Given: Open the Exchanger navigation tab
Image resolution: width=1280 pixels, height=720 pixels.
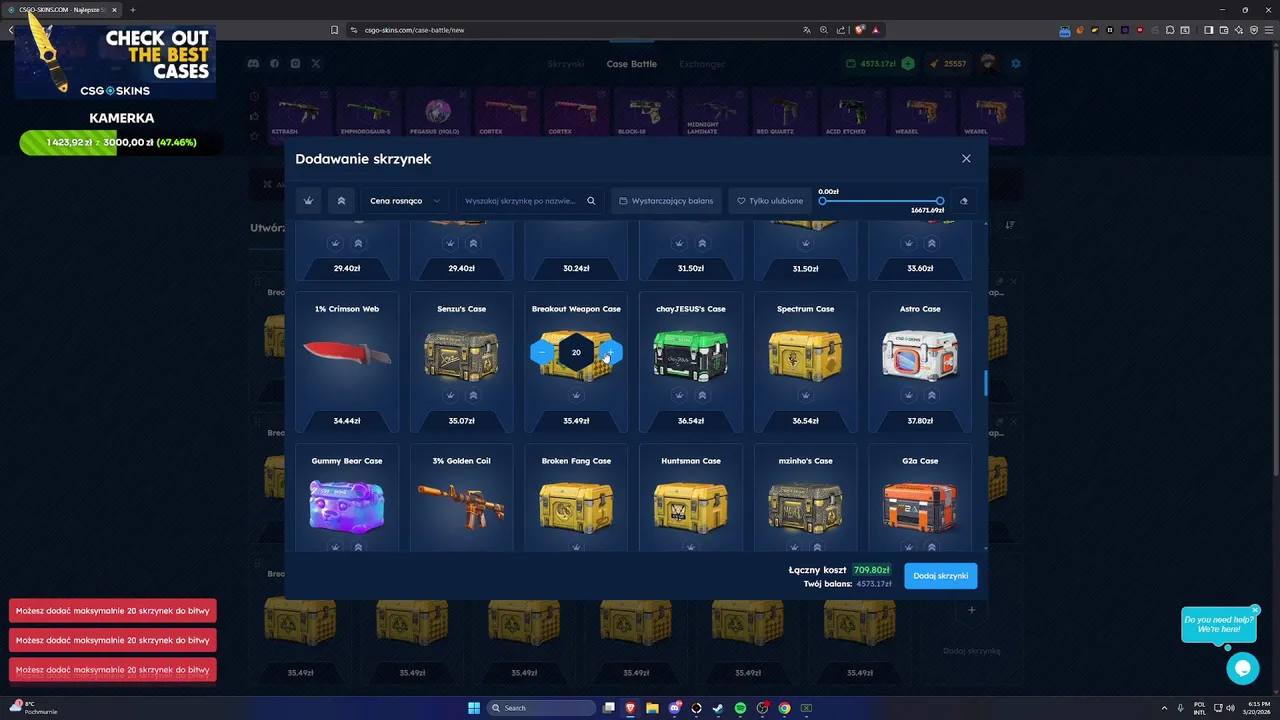Looking at the screenshot, I should click(702, 64).
